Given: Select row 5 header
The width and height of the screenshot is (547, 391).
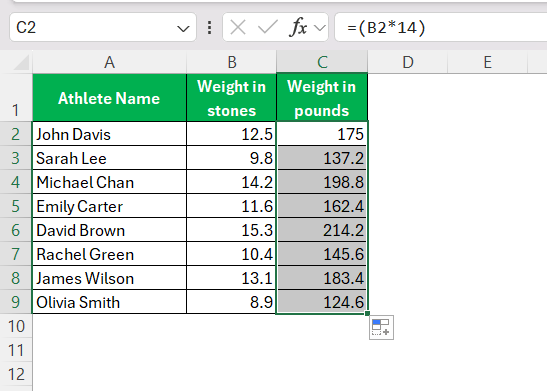Looking at the screenshot, I should 16,206.
